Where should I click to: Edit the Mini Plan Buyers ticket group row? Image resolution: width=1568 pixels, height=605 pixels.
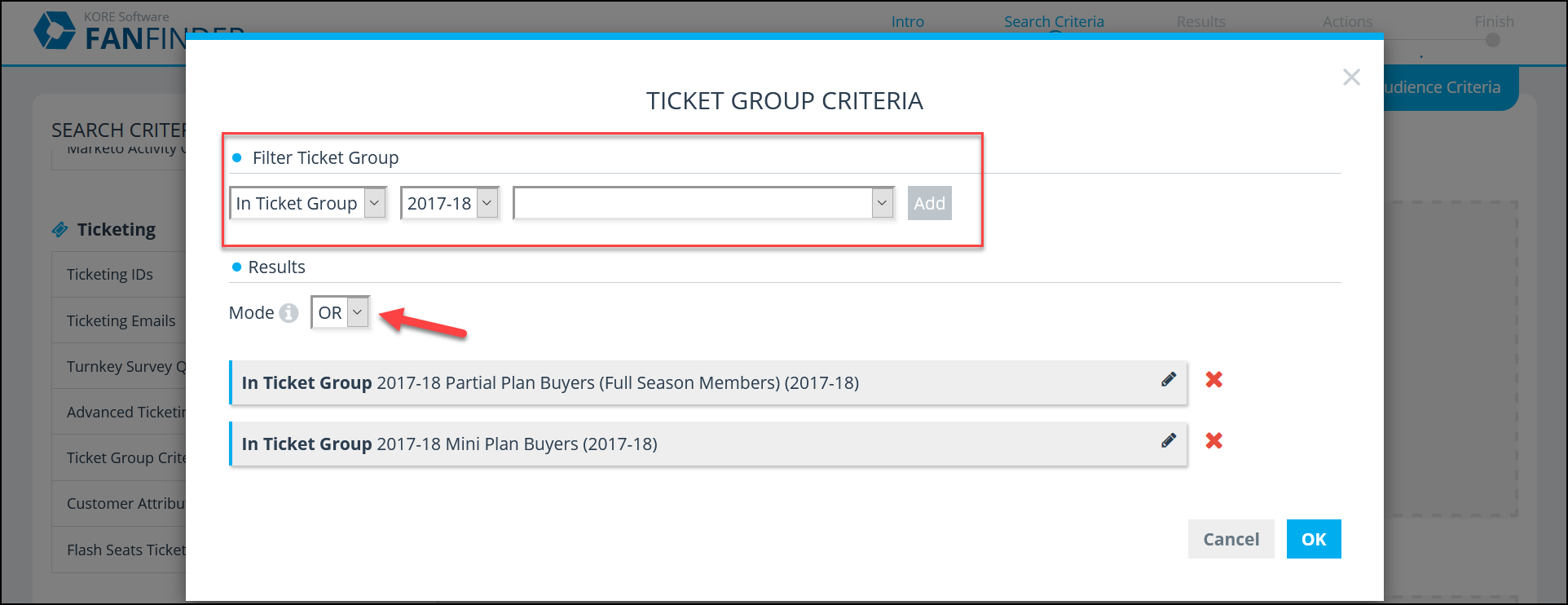(1169, 440)
